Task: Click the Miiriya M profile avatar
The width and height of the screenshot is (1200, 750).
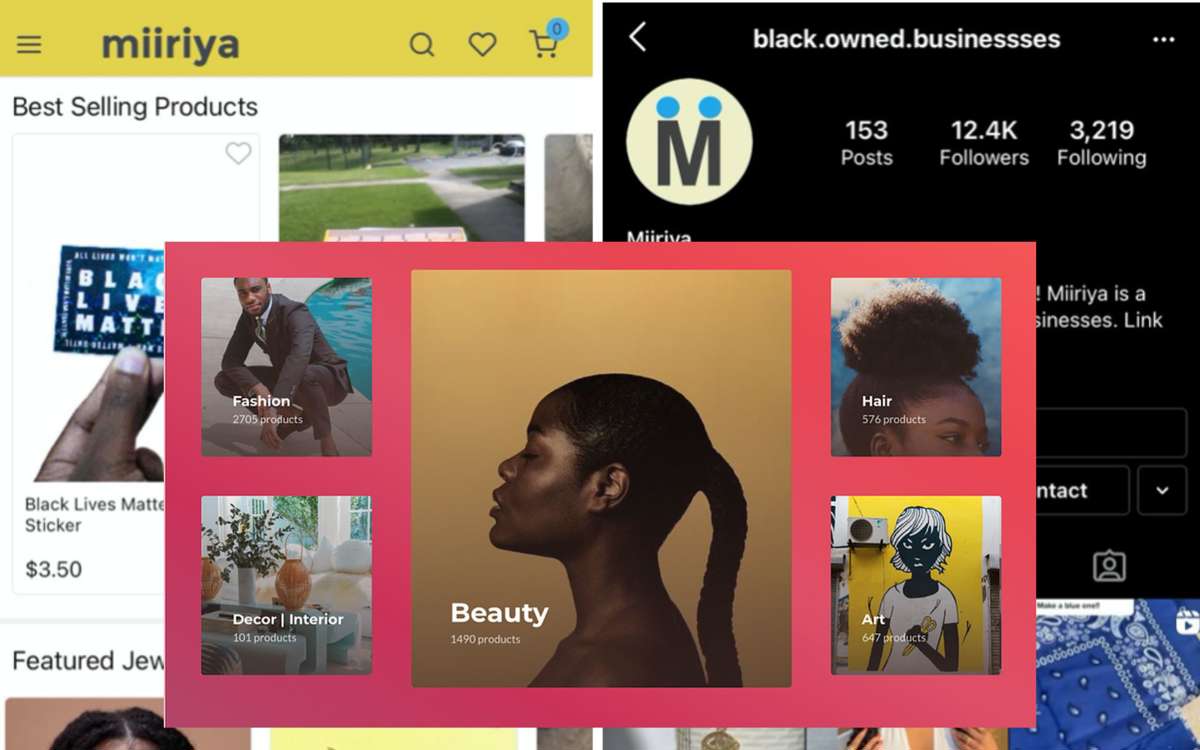Action: coord(689,141)
